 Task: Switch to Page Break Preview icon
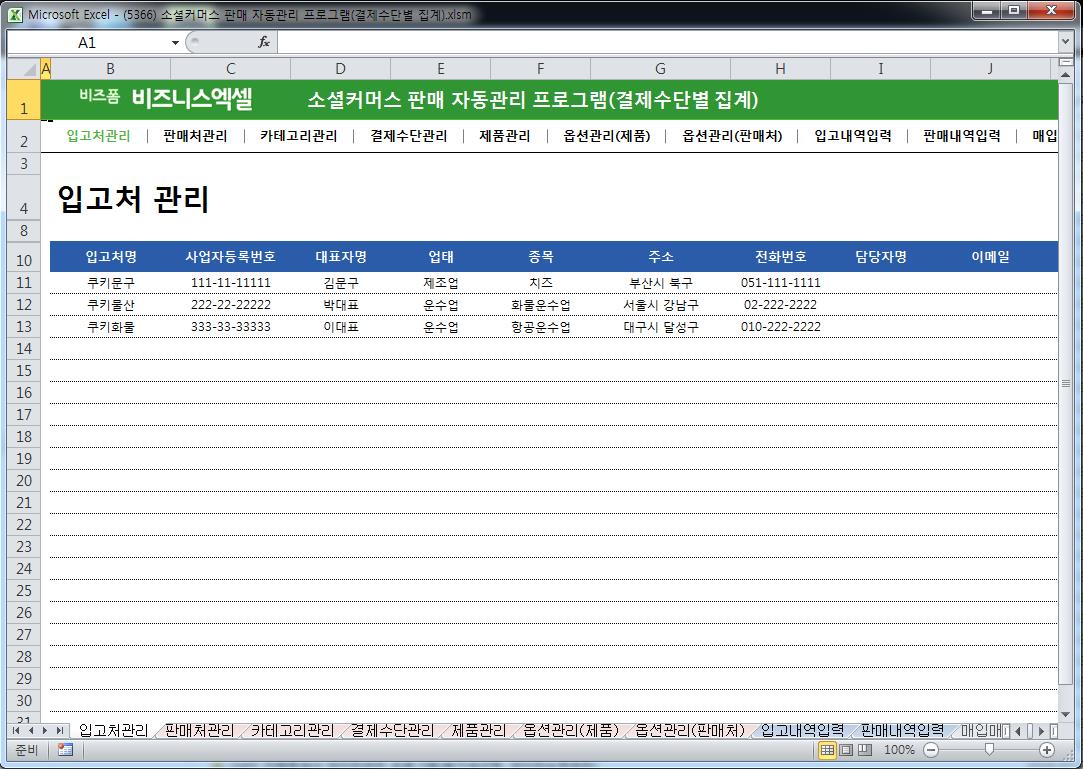(865, 750)
